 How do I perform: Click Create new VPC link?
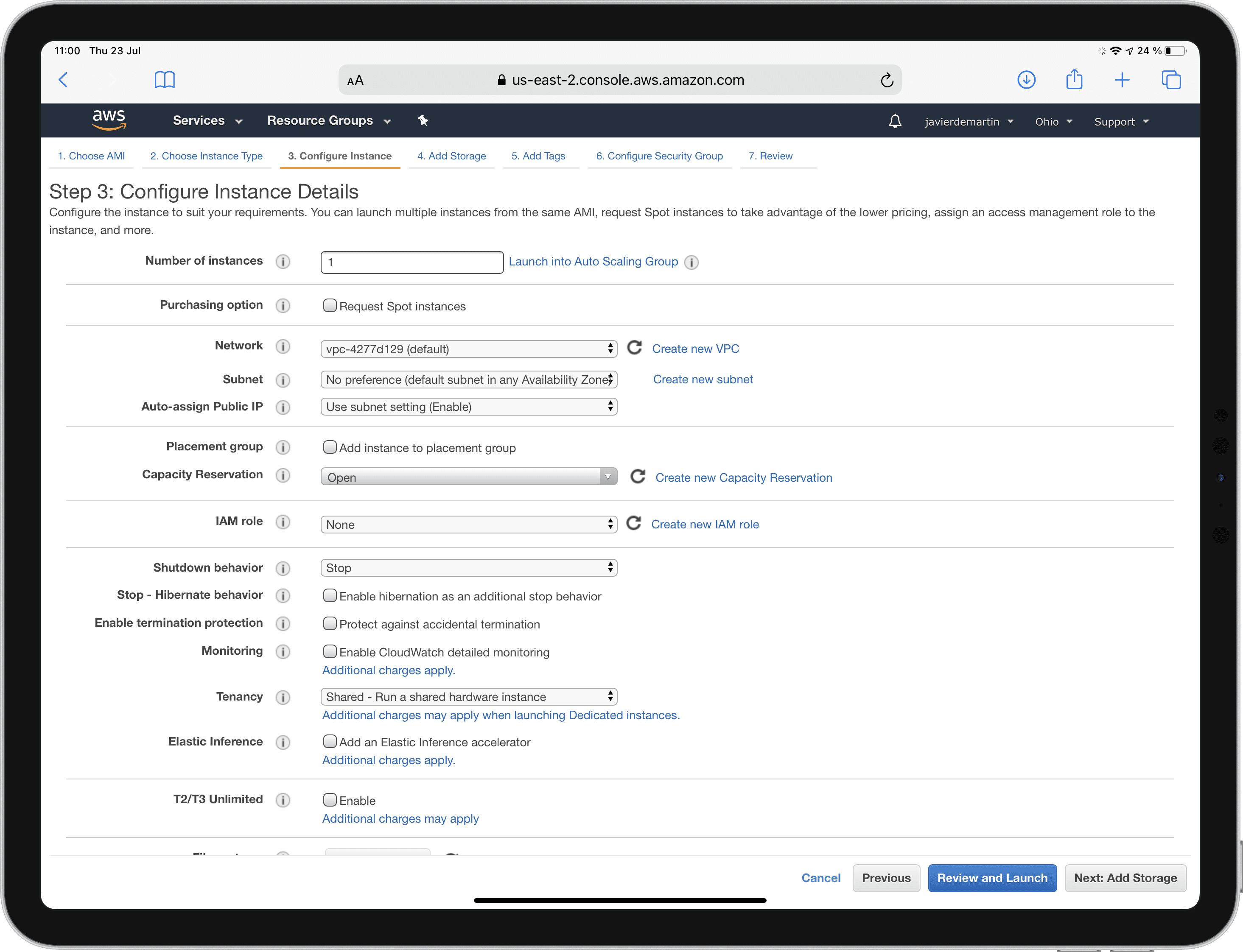point(695,349)
